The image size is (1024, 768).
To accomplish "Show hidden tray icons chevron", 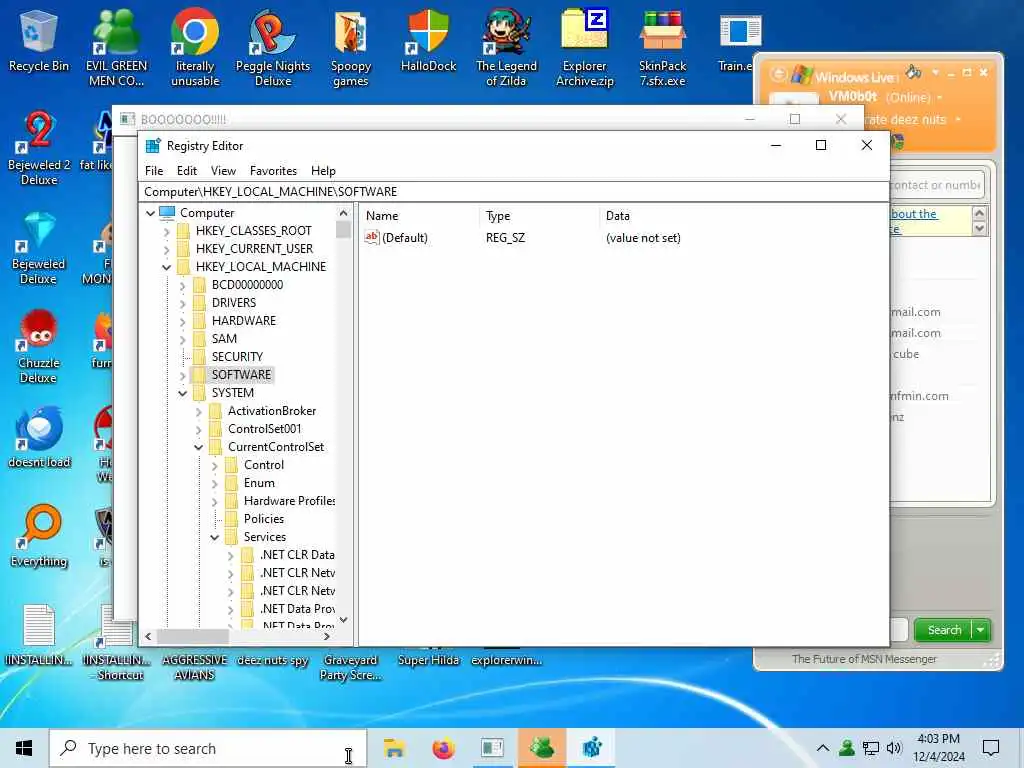I will [x=823, y=748].
